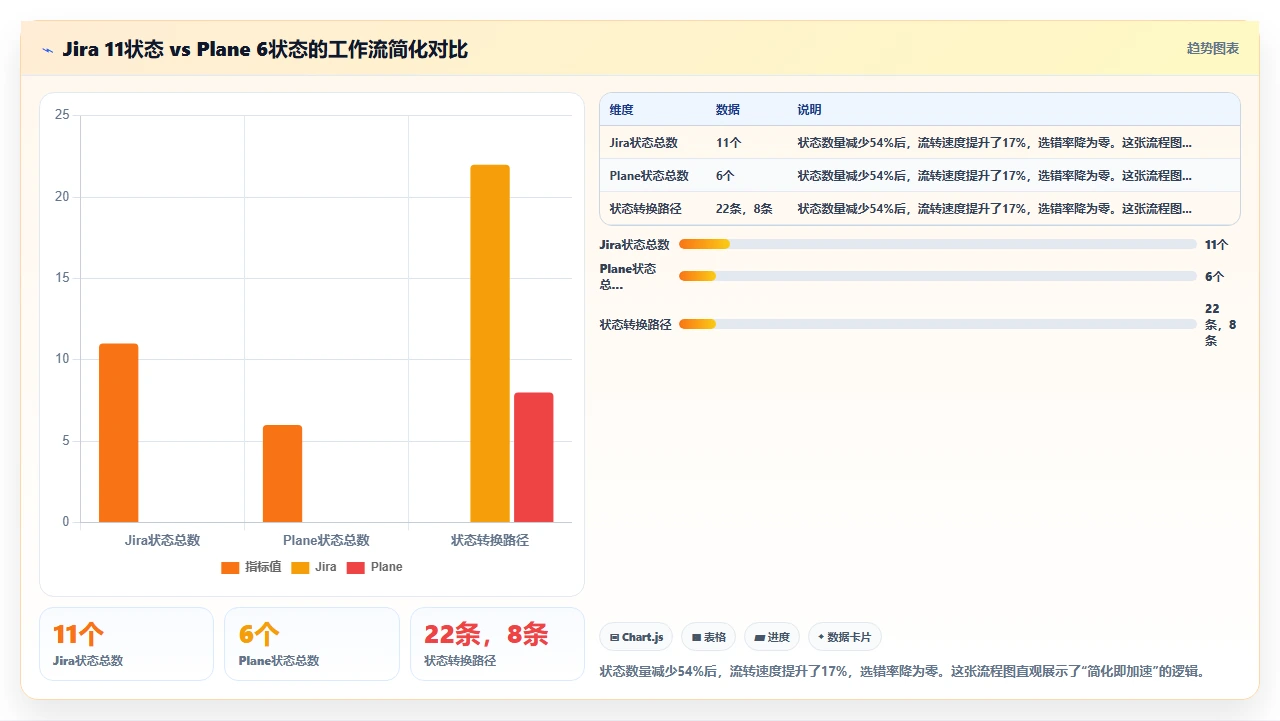Open the 11个 Jira状态总数 stat card
Image resolution: width=1280 pixels, height=721 pixels.
[x=126, y=644]
